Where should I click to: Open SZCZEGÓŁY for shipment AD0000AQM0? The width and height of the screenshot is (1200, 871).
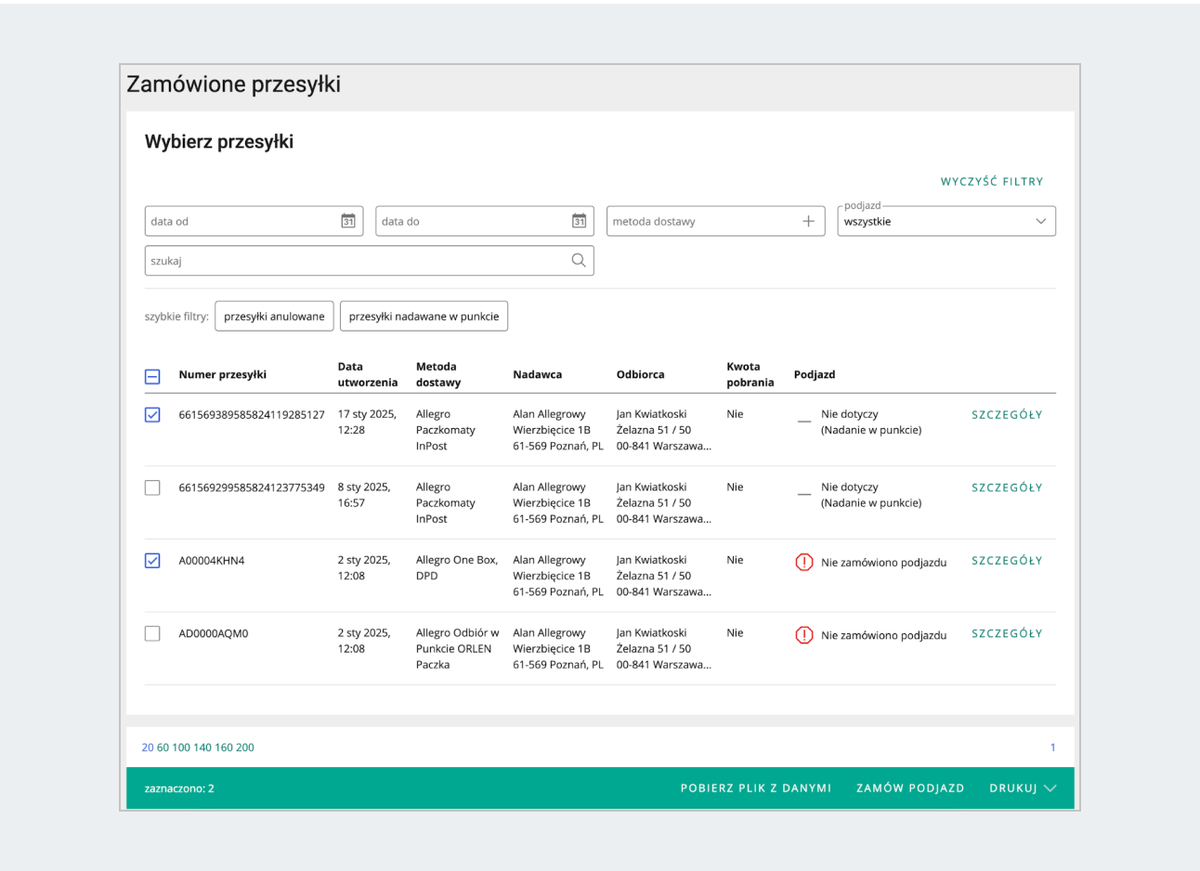point(1007,634)
